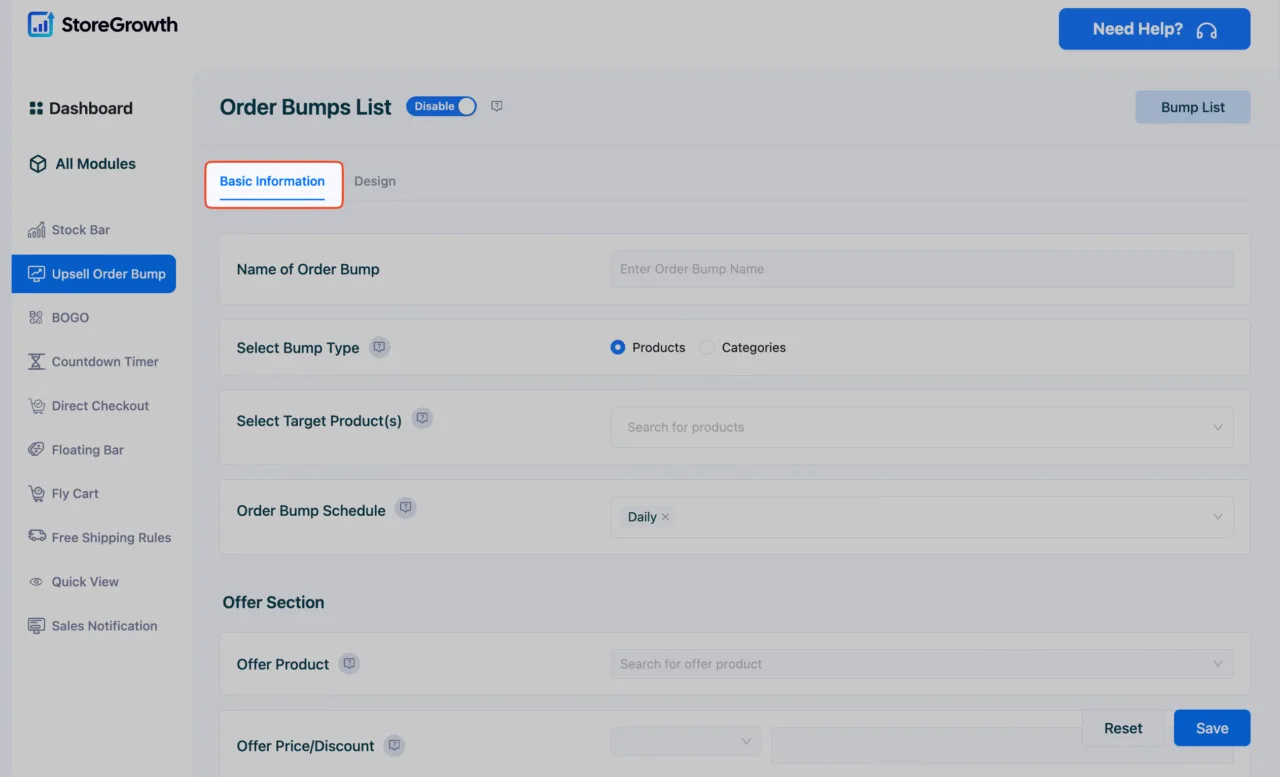Select the Products radio button

pyautogui.click(x=618, y=347)
